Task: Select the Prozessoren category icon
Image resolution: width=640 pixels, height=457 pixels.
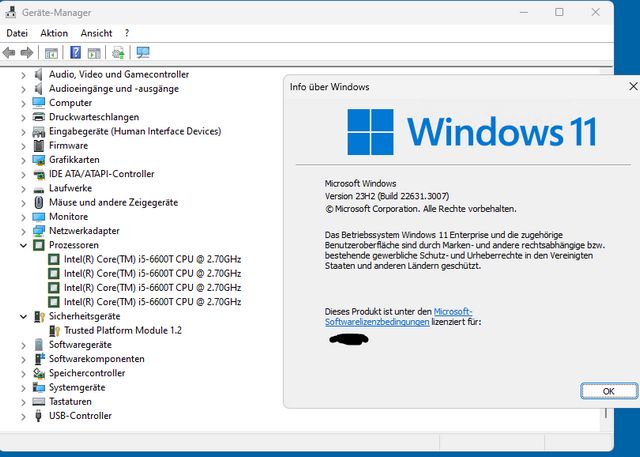Action: [39, 245]
